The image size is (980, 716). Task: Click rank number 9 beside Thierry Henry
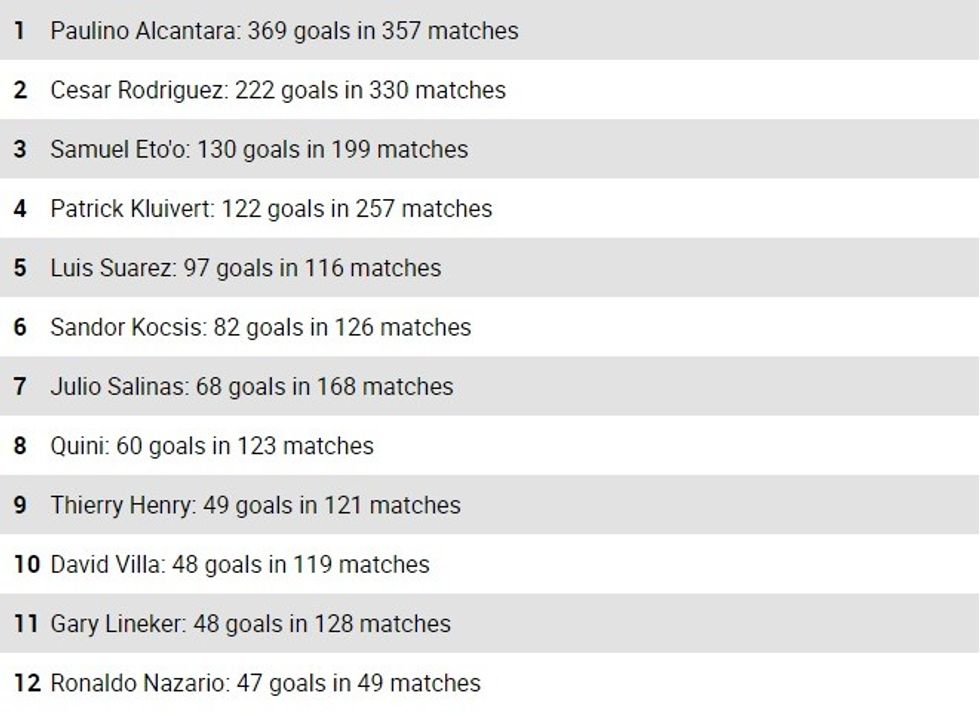click(x=20, y=505)
